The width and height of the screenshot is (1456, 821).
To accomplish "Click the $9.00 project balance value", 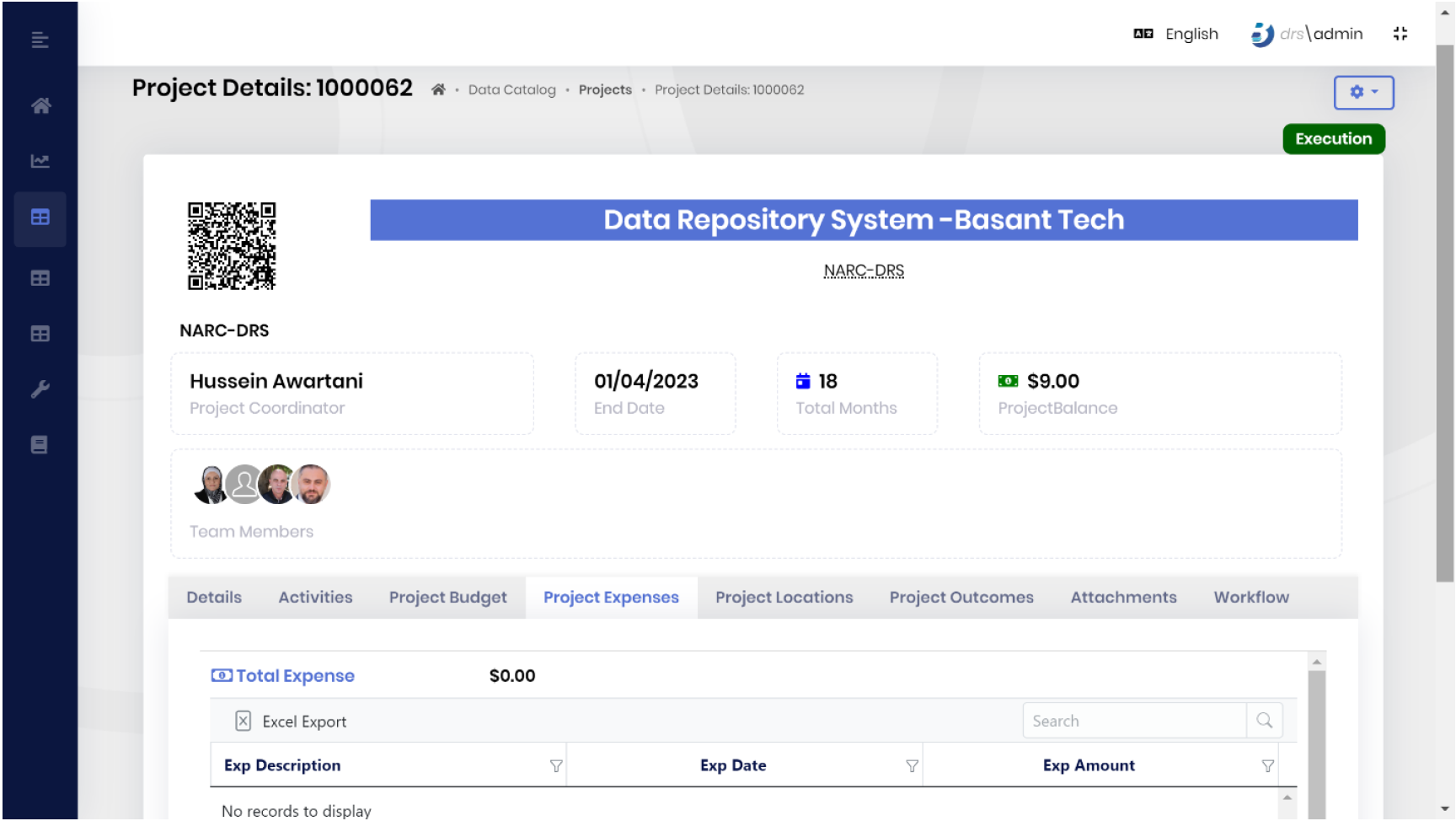I will (x=1053, y=381).
